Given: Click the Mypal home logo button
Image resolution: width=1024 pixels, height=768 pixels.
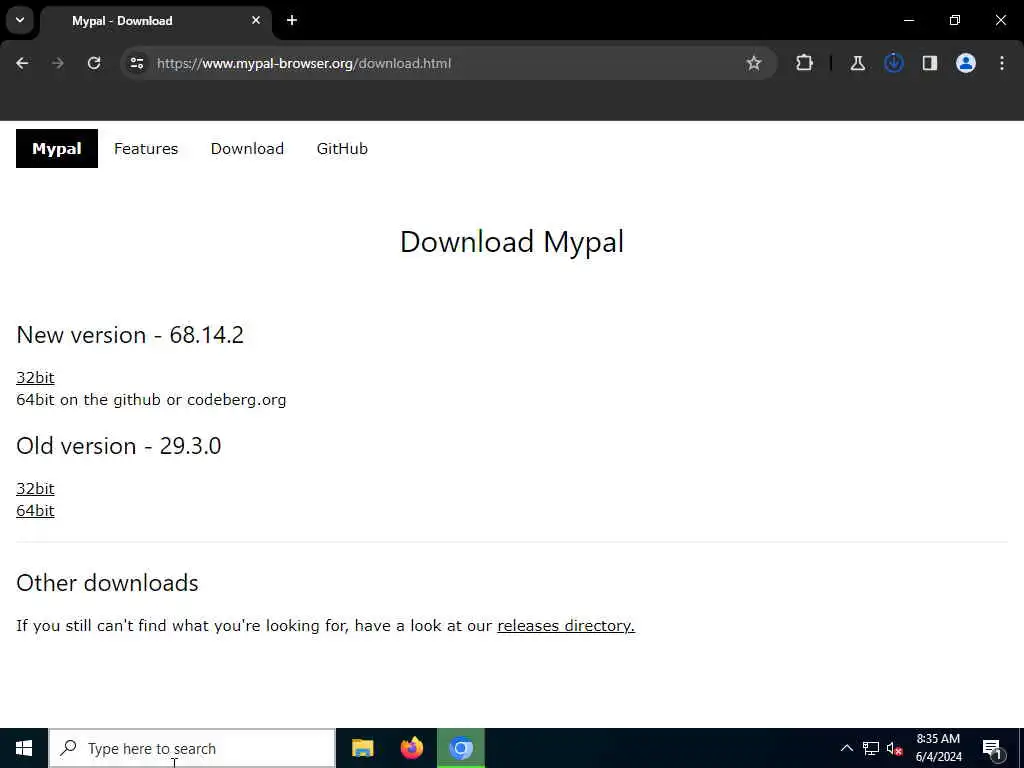Looking at the screenshot, I should click(x=57, y=148).
